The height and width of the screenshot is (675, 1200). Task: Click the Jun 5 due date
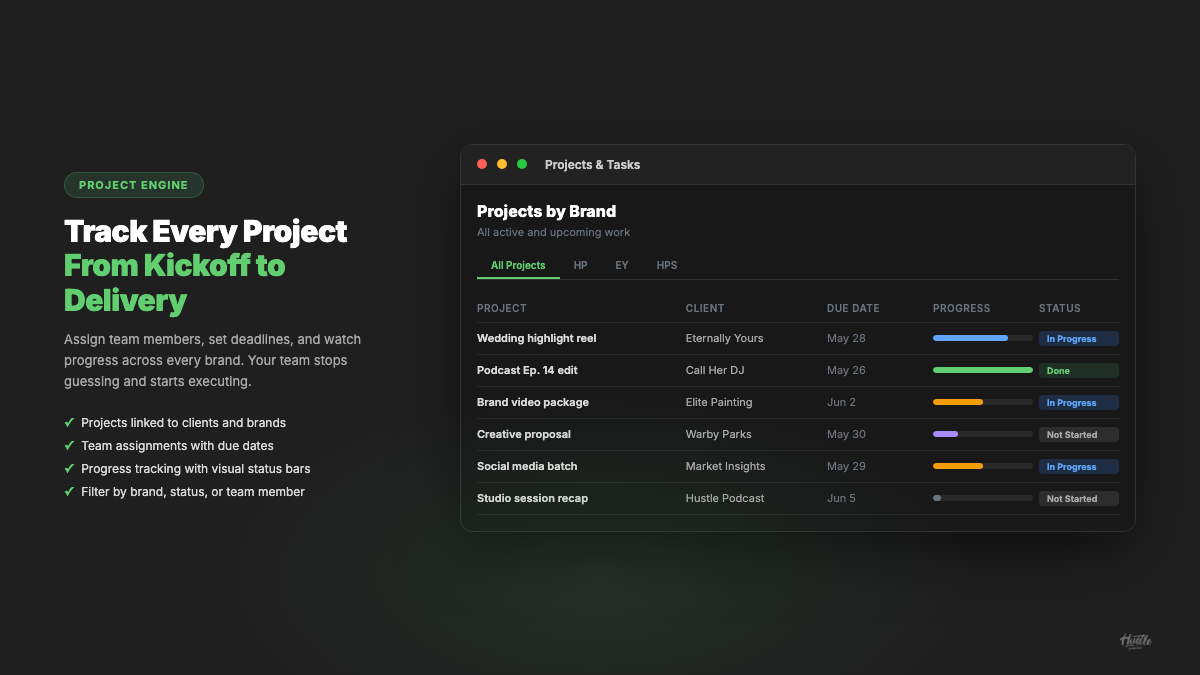tap(841, 498)
